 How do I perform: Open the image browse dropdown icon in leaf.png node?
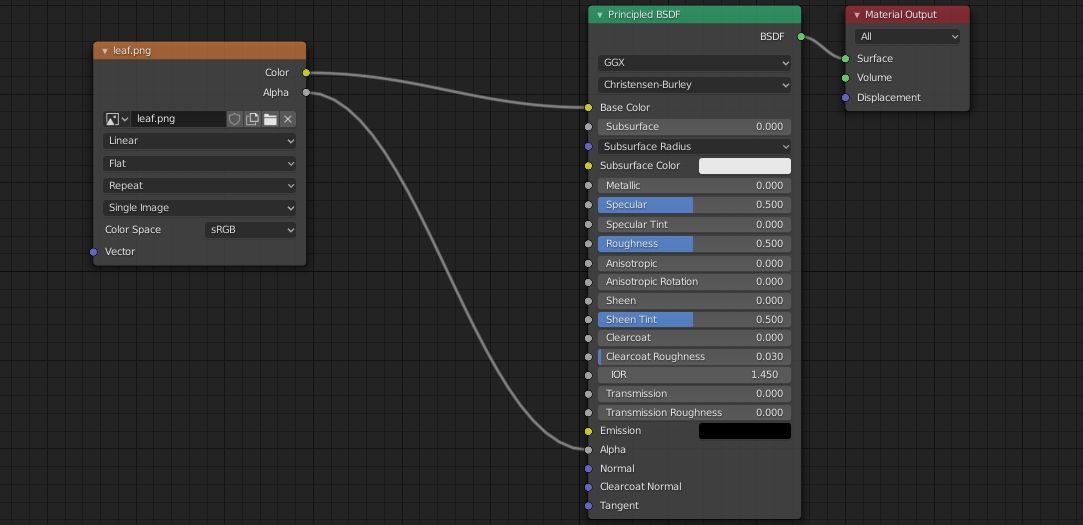[117, 119]
